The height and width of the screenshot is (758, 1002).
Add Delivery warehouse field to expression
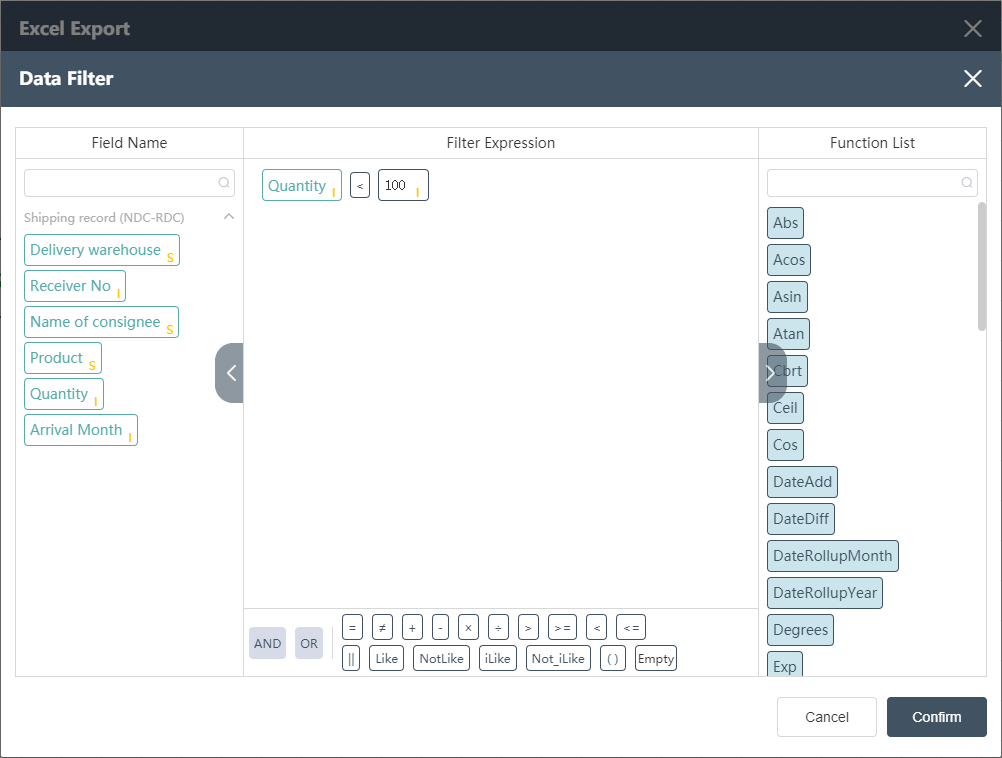tap(102, 250)
